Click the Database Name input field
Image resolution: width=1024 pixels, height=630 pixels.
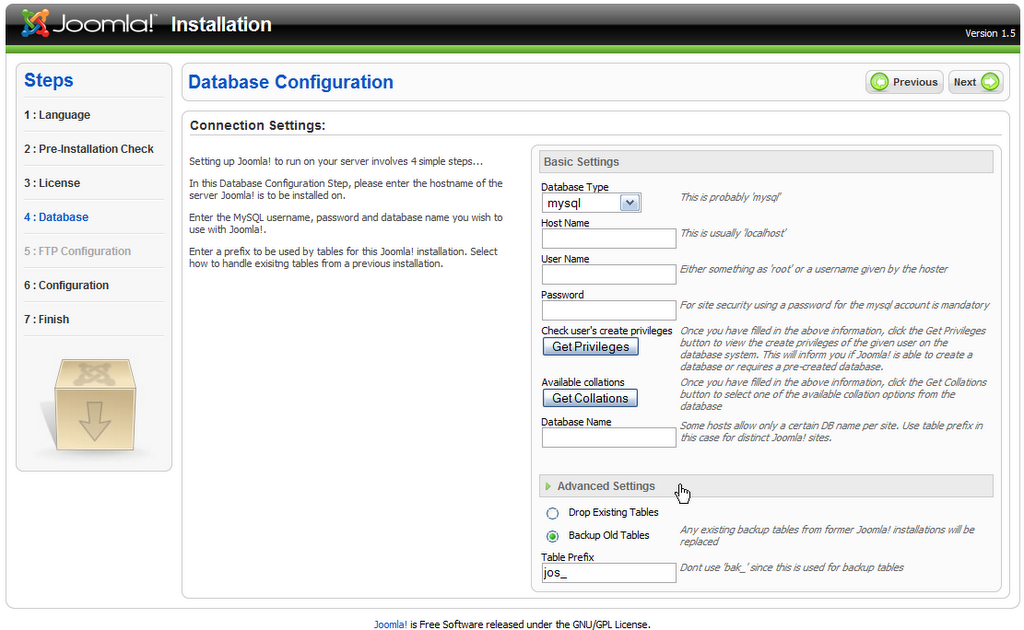pos(609,437)
